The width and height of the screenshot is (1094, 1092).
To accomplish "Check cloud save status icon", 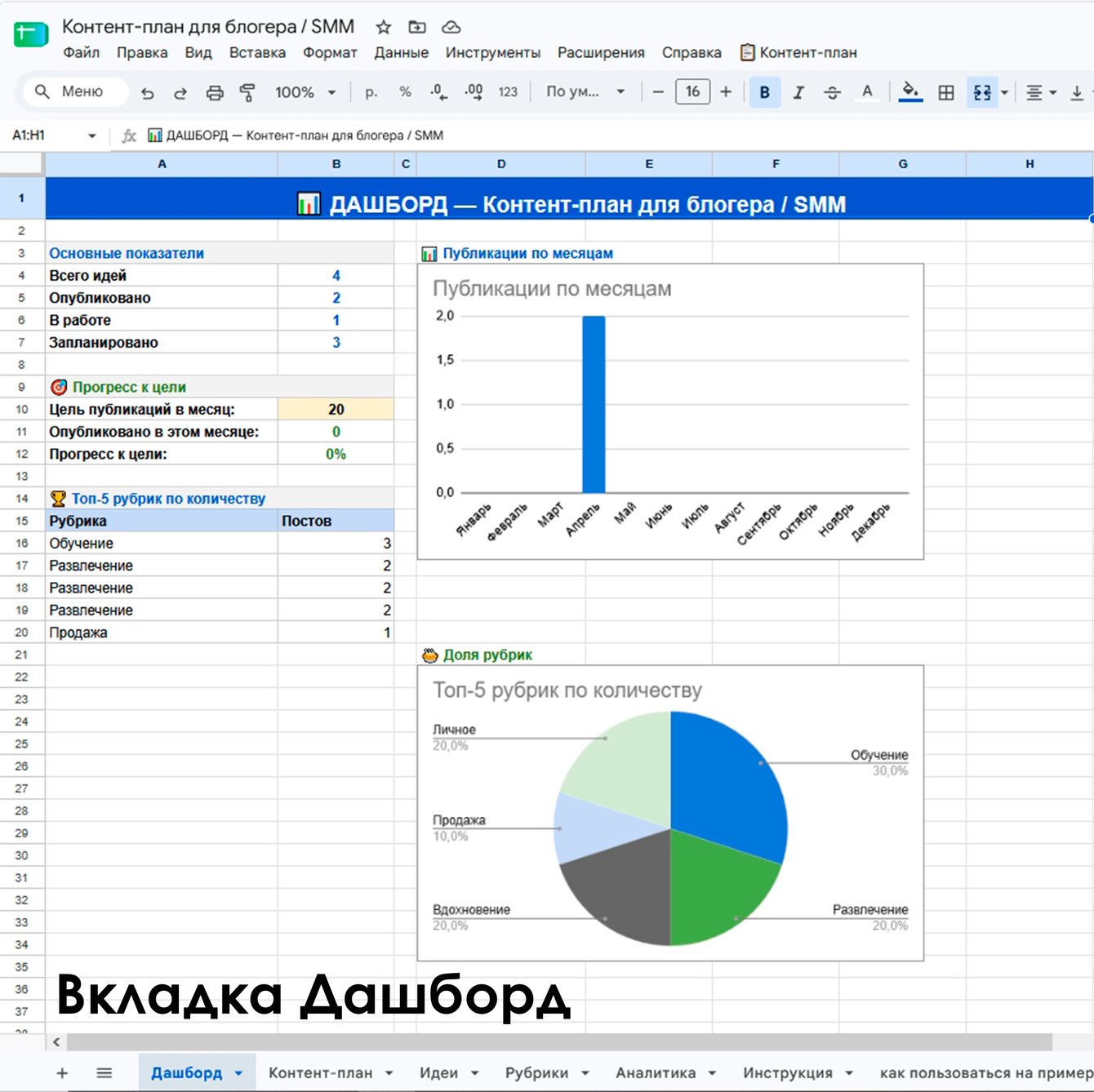I will coord(451,27).
